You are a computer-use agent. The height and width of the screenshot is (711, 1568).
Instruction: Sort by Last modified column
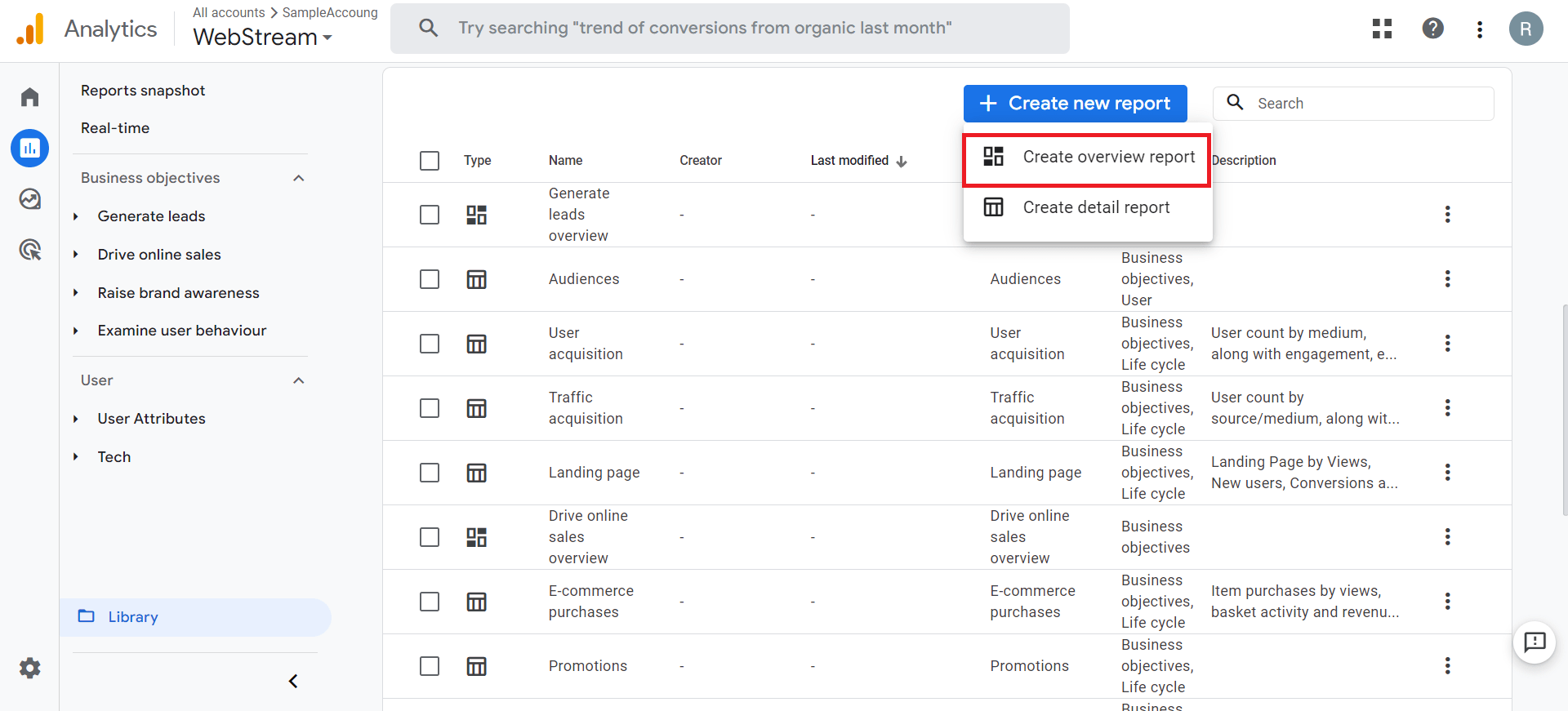858,161
